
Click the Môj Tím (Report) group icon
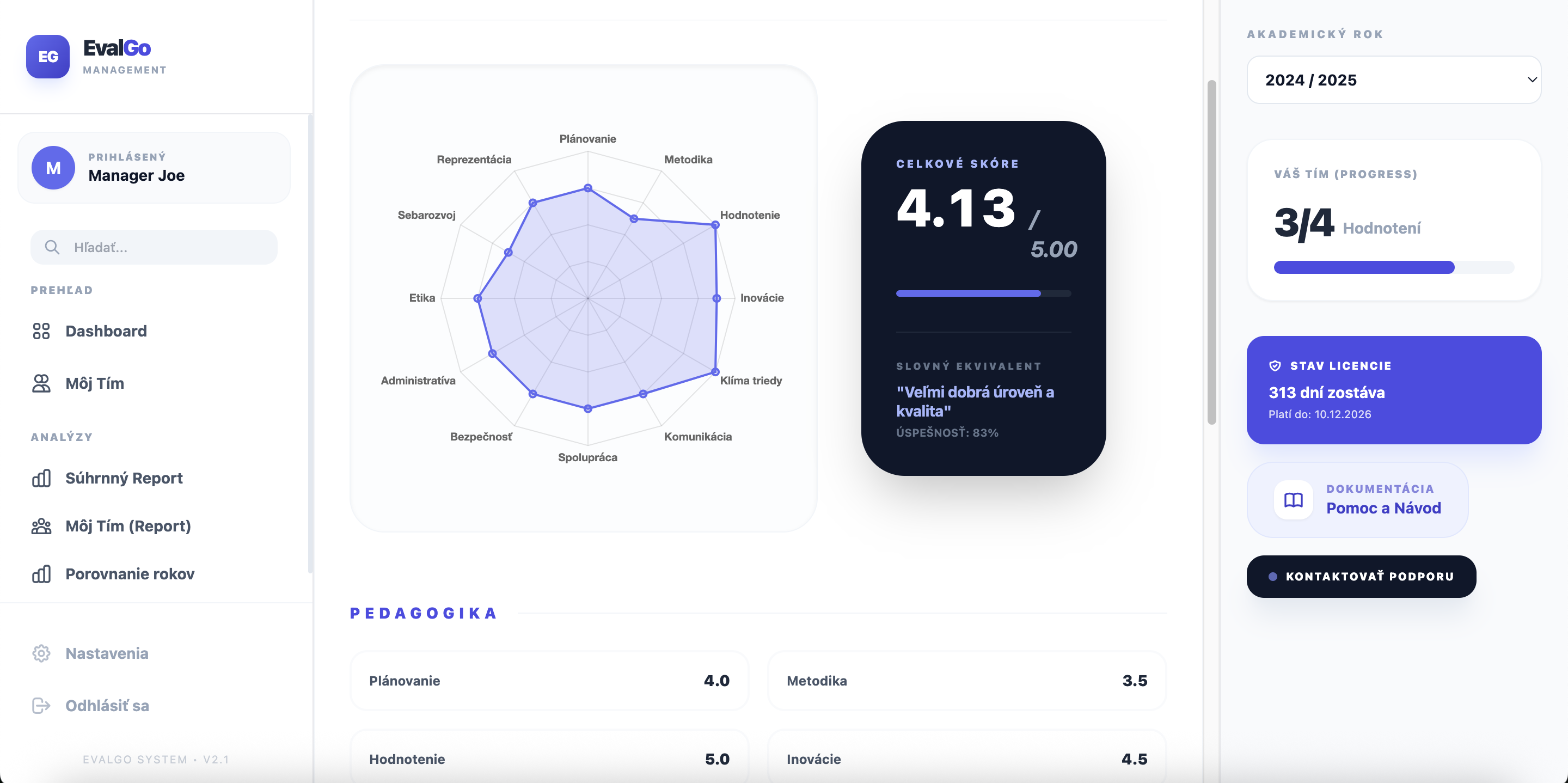tap(41, 526)
